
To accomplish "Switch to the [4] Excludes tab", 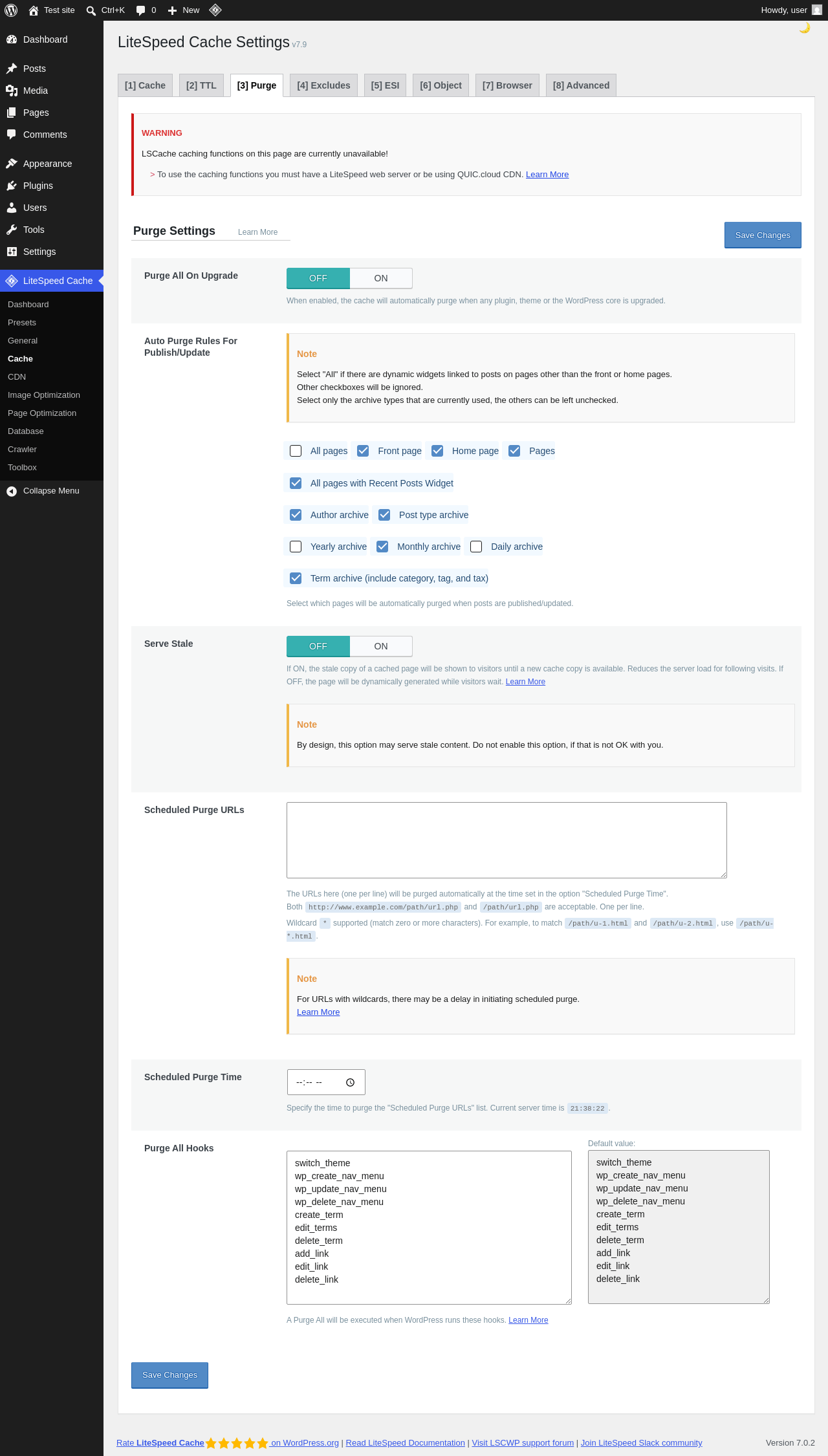I will click(x=323, y=85).
